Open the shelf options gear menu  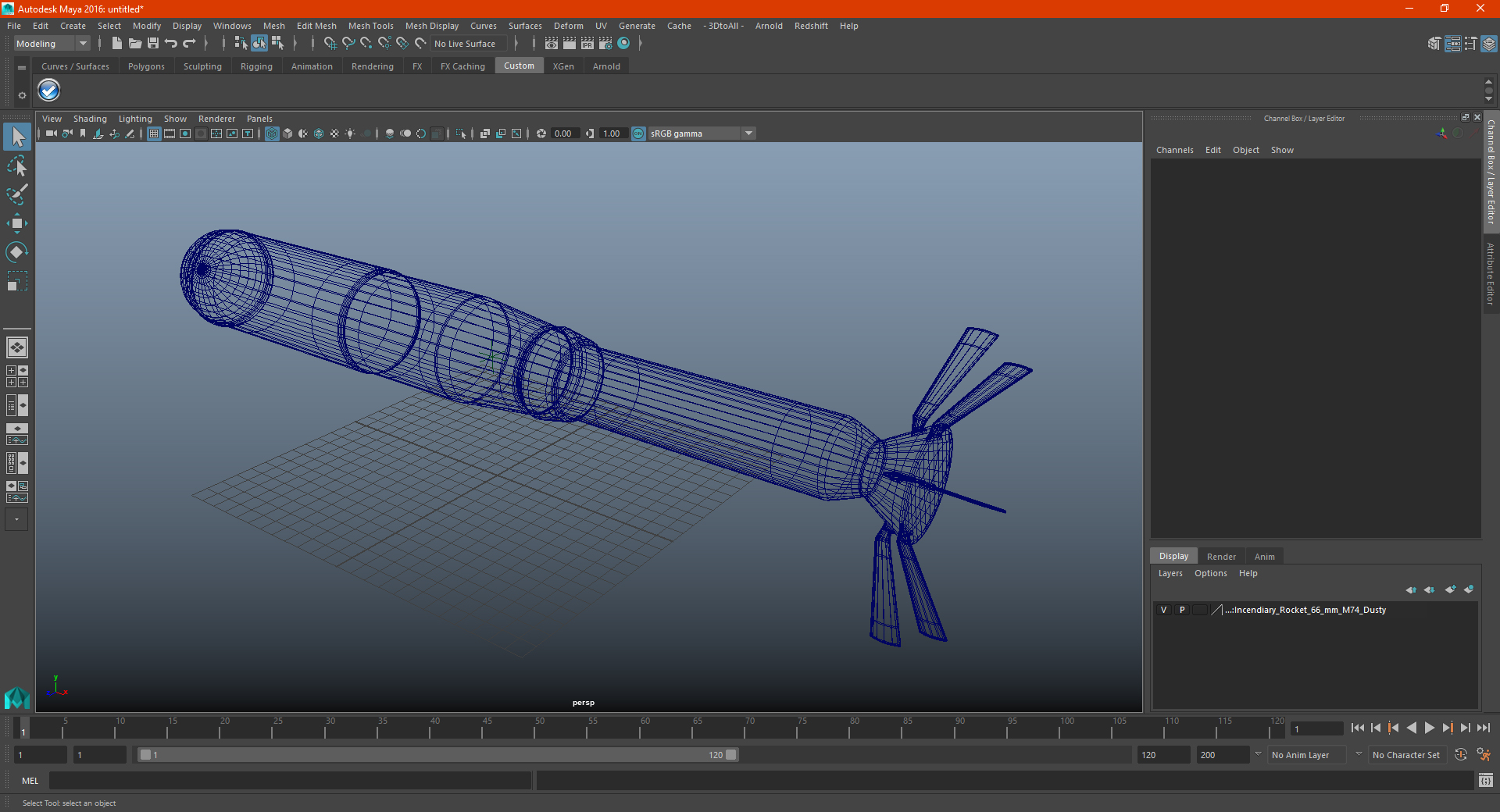22,95
